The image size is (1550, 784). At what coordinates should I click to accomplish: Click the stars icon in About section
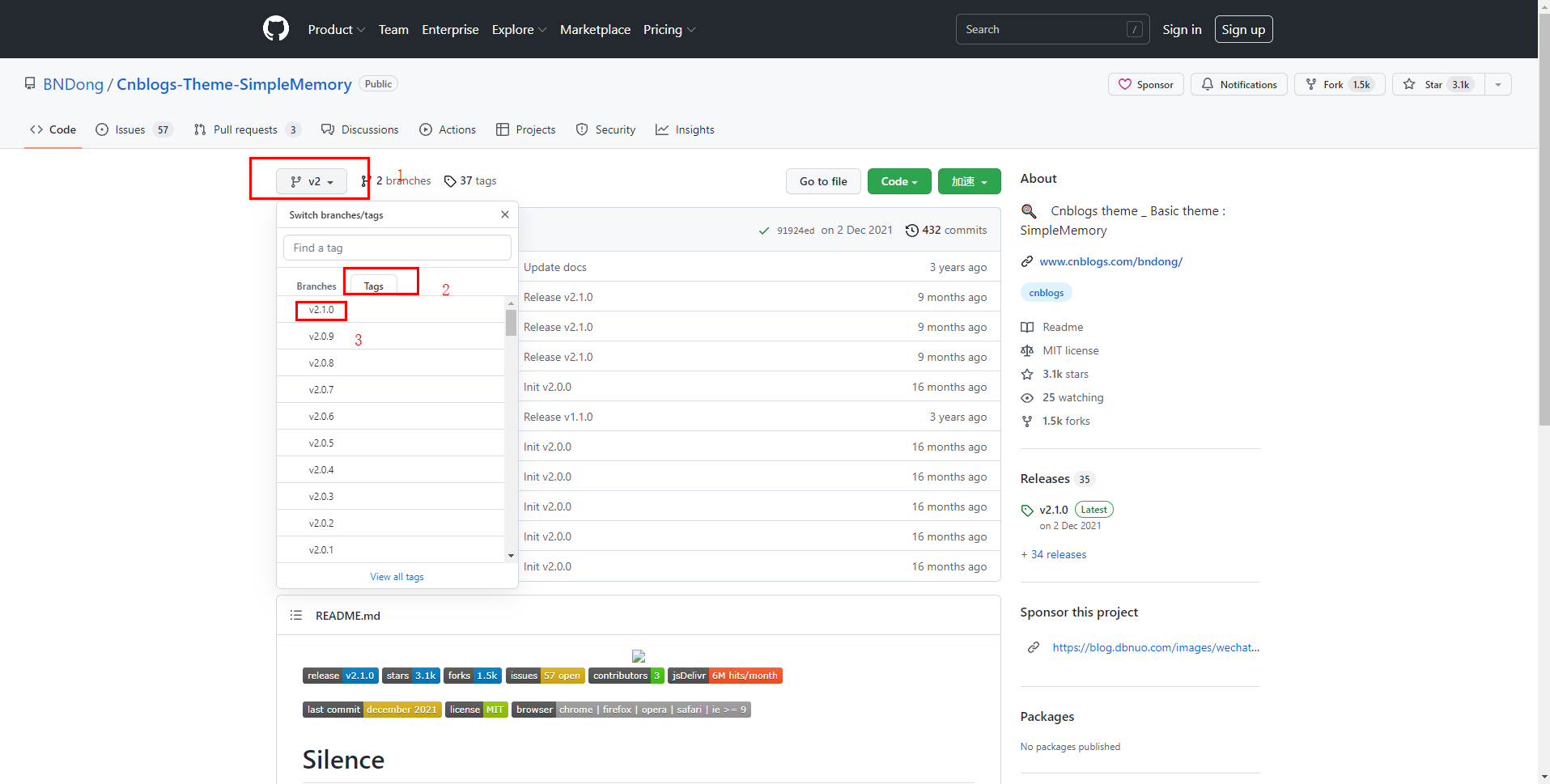(1027, 374)
